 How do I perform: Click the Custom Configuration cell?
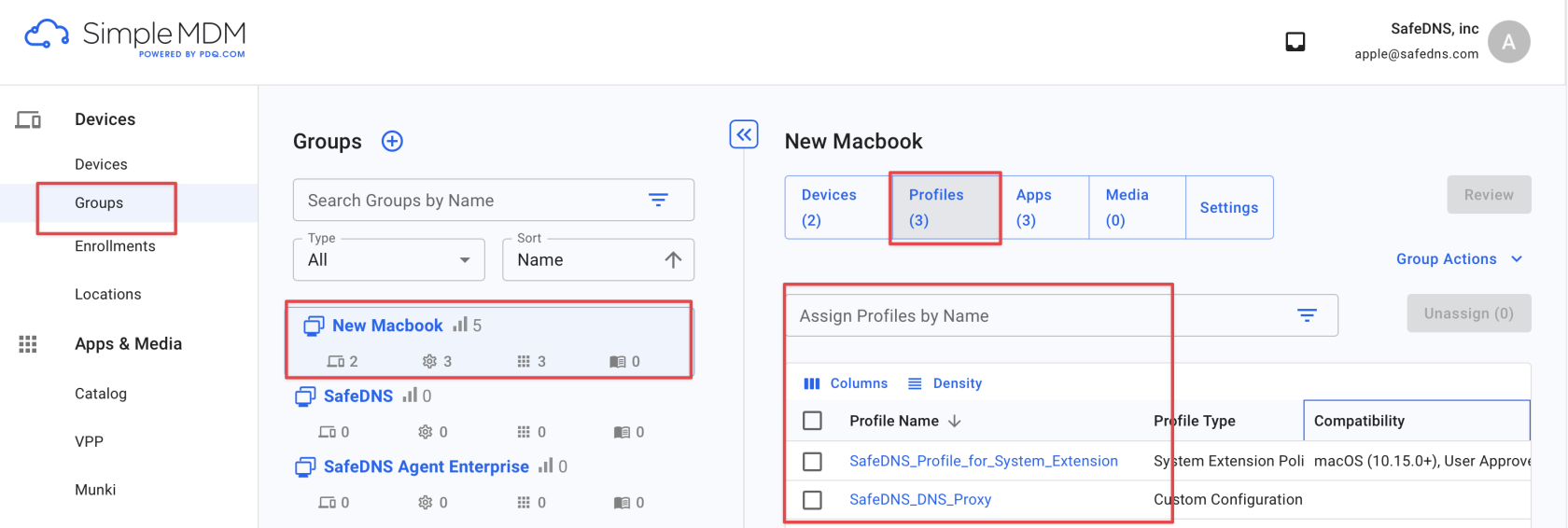point(1227,499)
